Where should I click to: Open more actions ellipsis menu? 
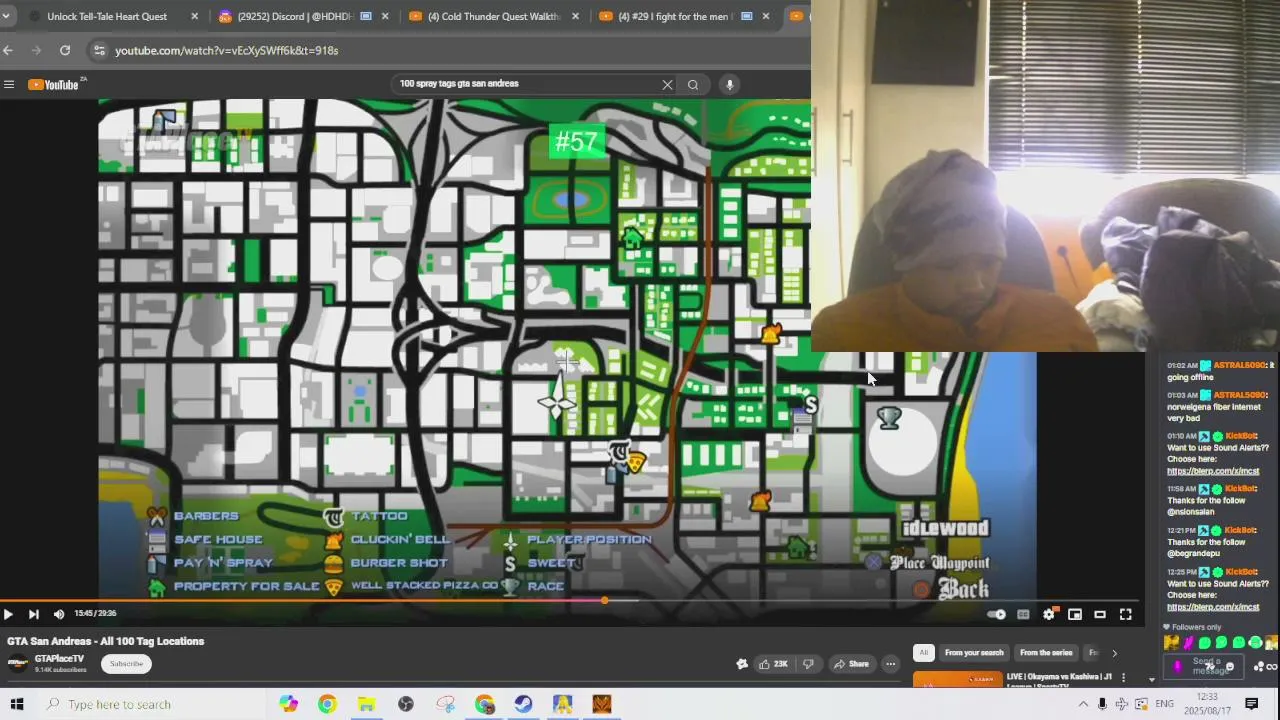point(890,664)
